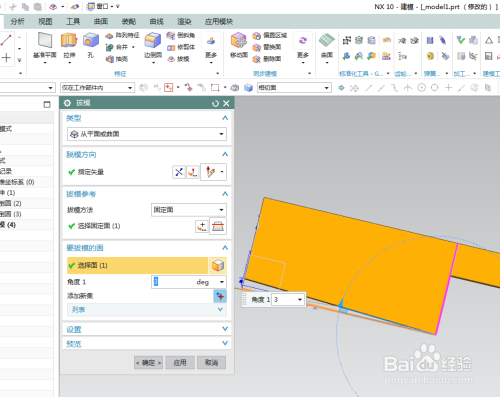Click the 合并 unite icon

point(109,47)
